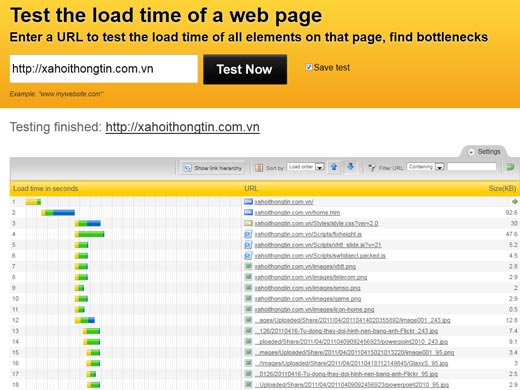Open the tested site link after Testing finished
This screenshot has height=390, width=520.
pos(182,127)
